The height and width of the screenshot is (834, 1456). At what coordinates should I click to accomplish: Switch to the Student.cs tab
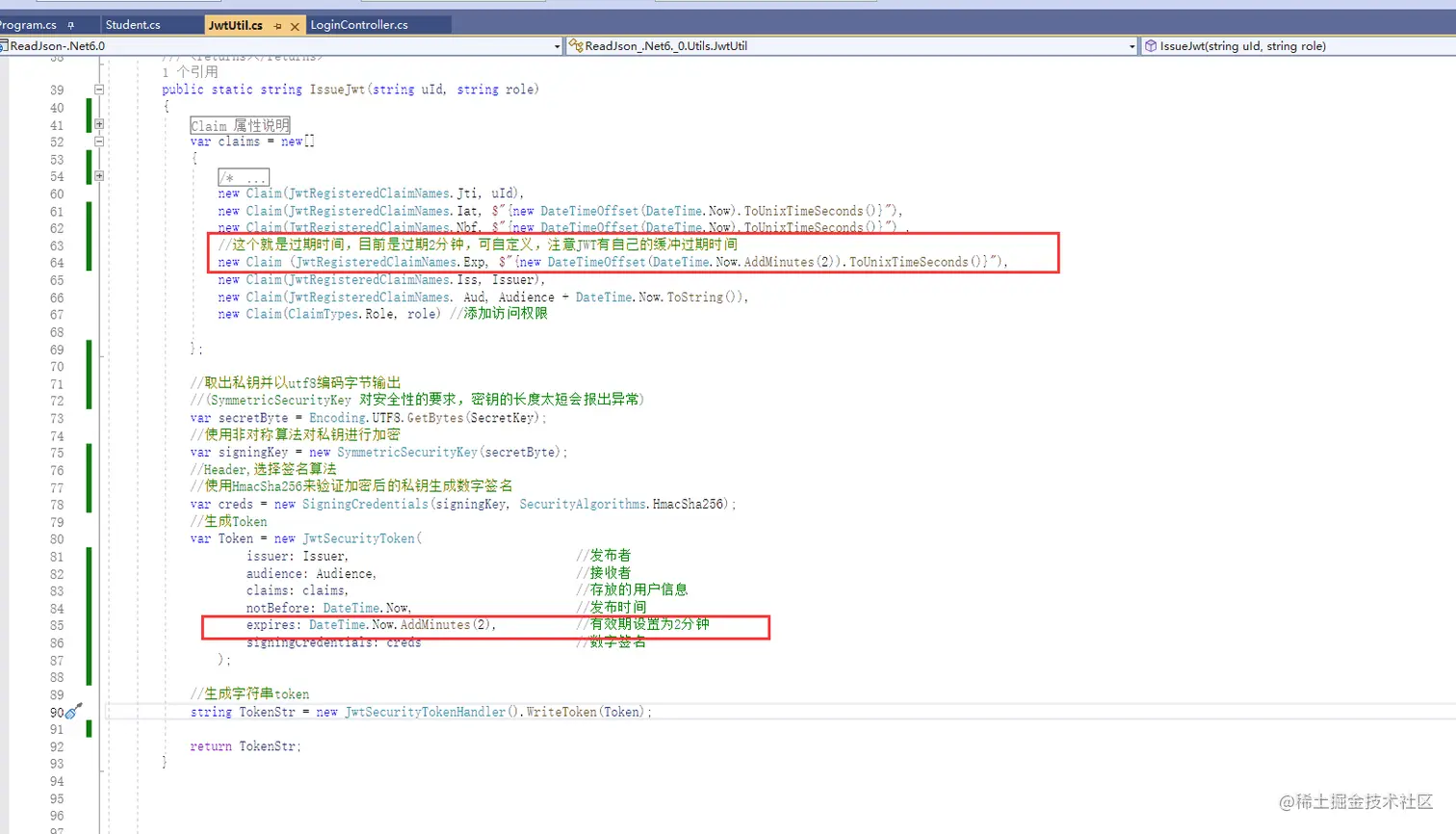pos(133,25)
